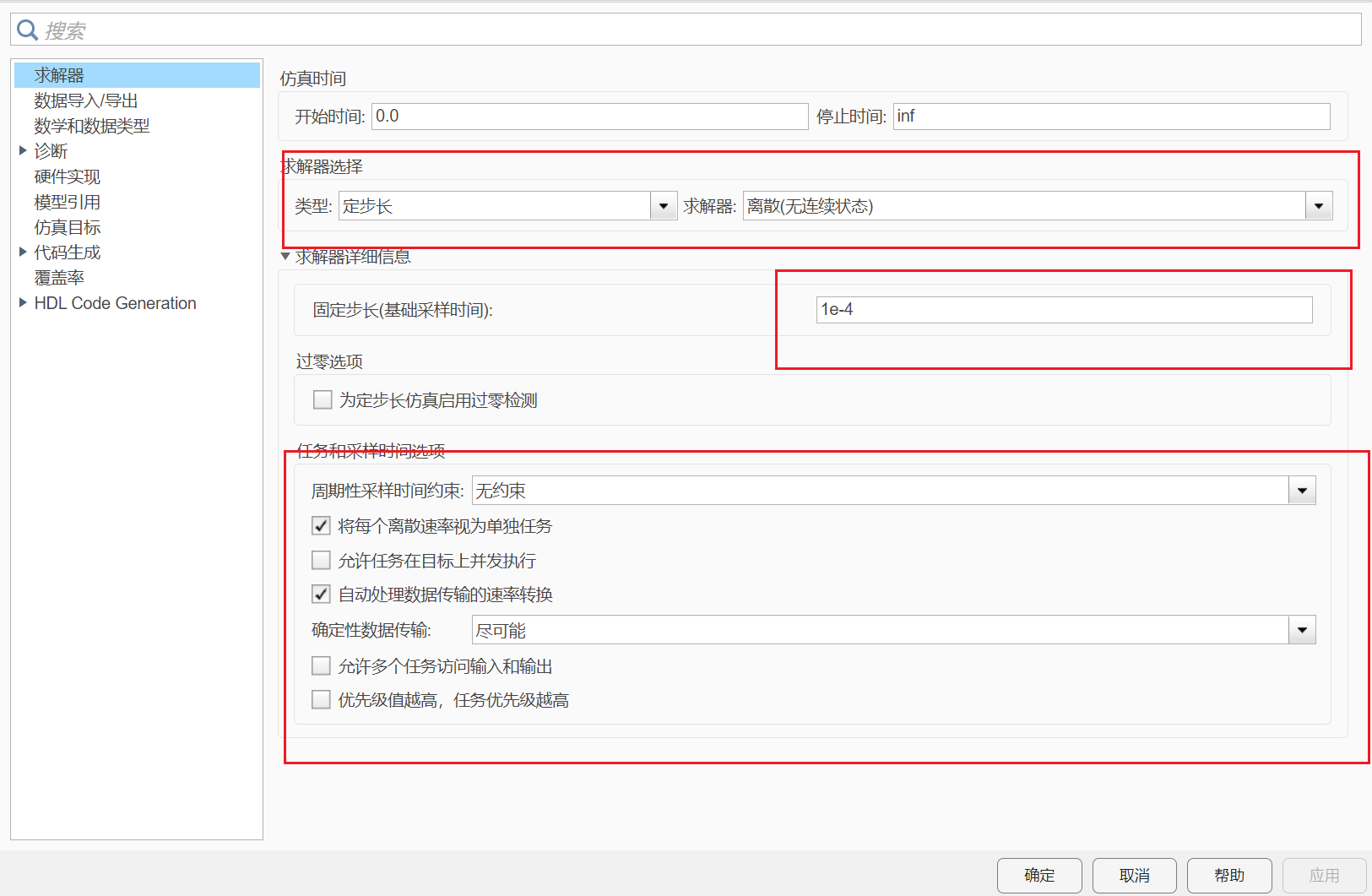Click the 固定步长 value field
1372x896 pixels.
click(1065, 310)
